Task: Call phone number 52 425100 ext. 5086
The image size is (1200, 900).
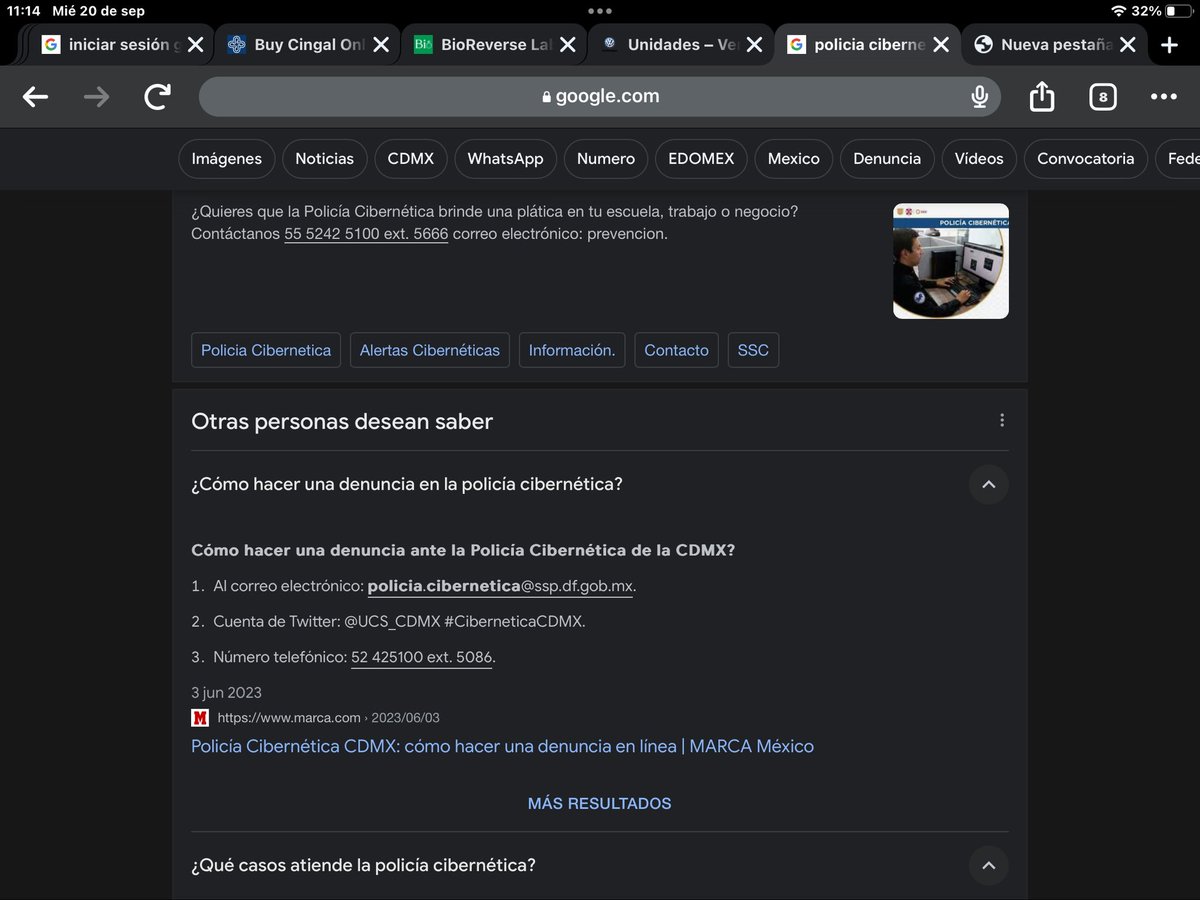Action: [422, 657]
